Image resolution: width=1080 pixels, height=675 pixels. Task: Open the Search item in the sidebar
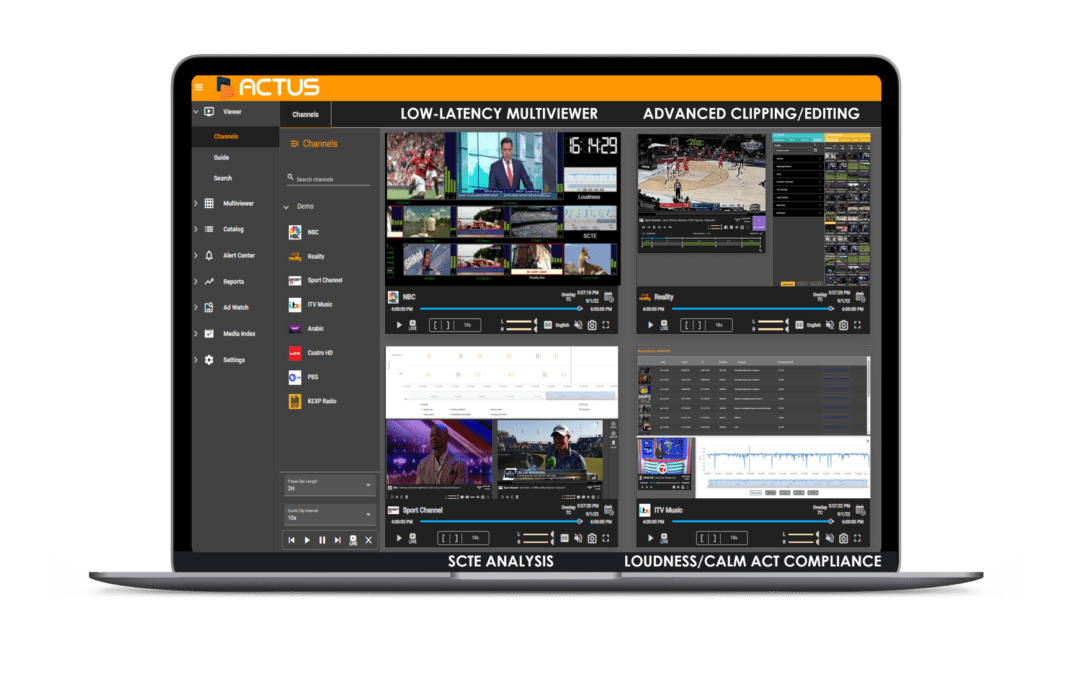[x=222, y=178]
